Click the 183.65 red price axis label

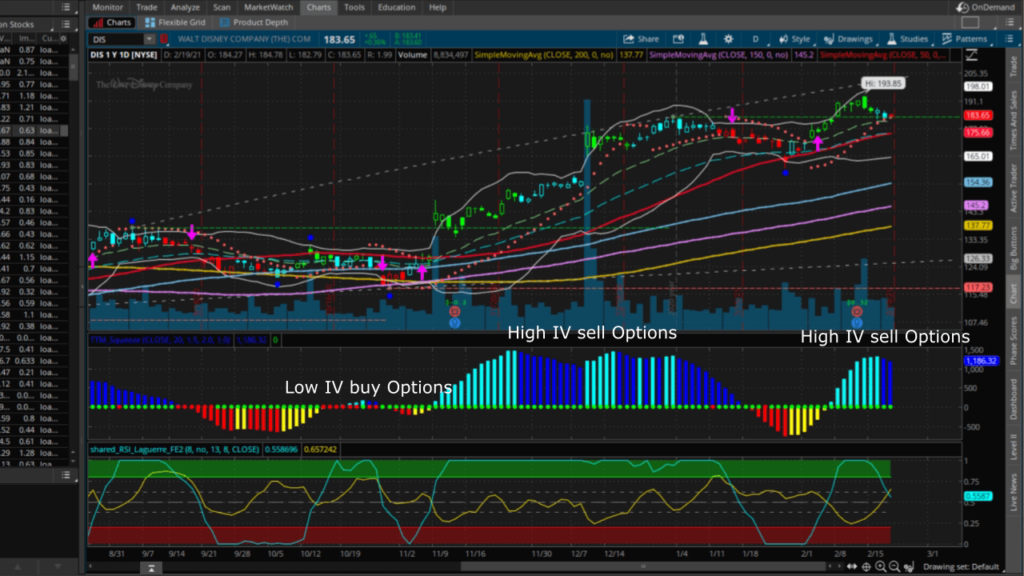[978, 116]
